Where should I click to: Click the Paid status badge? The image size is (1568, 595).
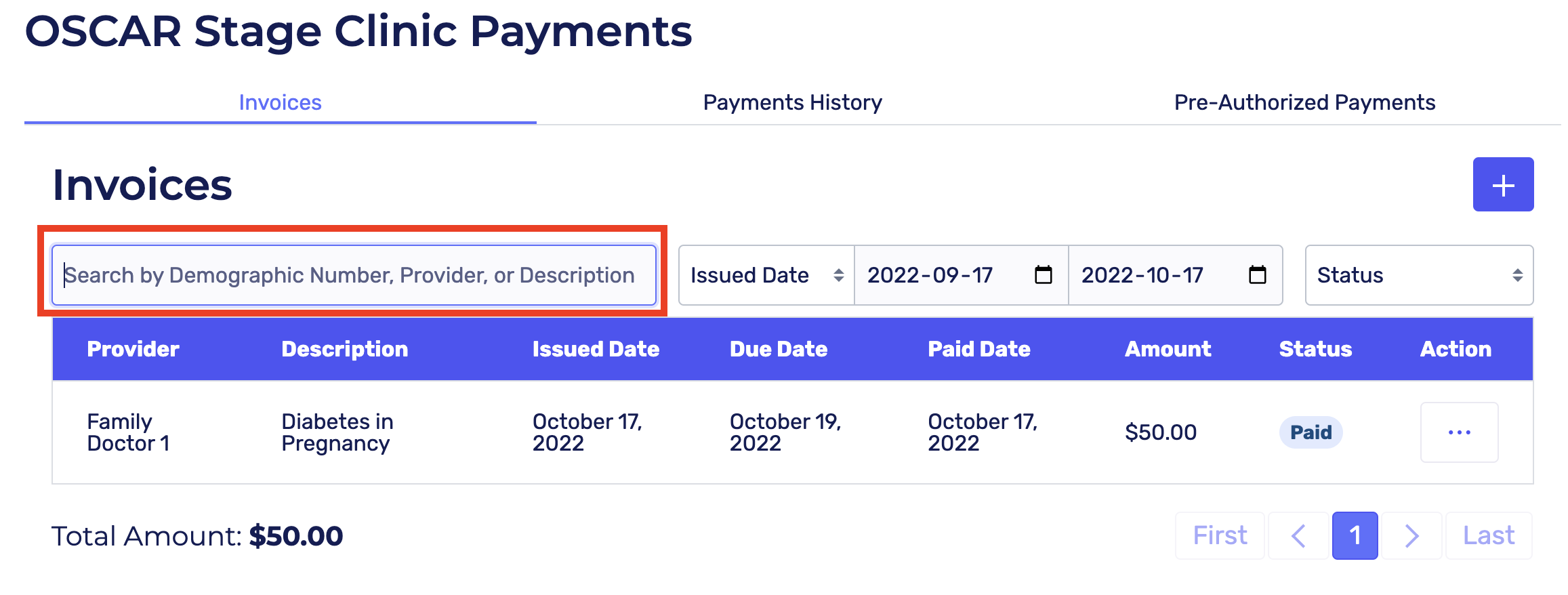1311,432
